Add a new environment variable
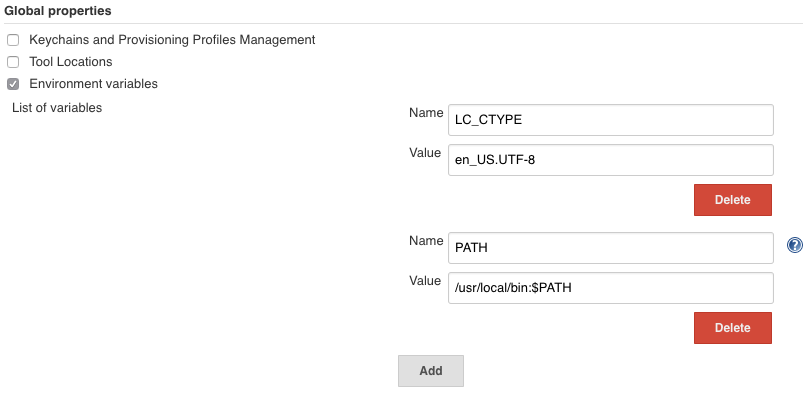The height and width of the screenshot is (396, 810). tap(431, 371)
